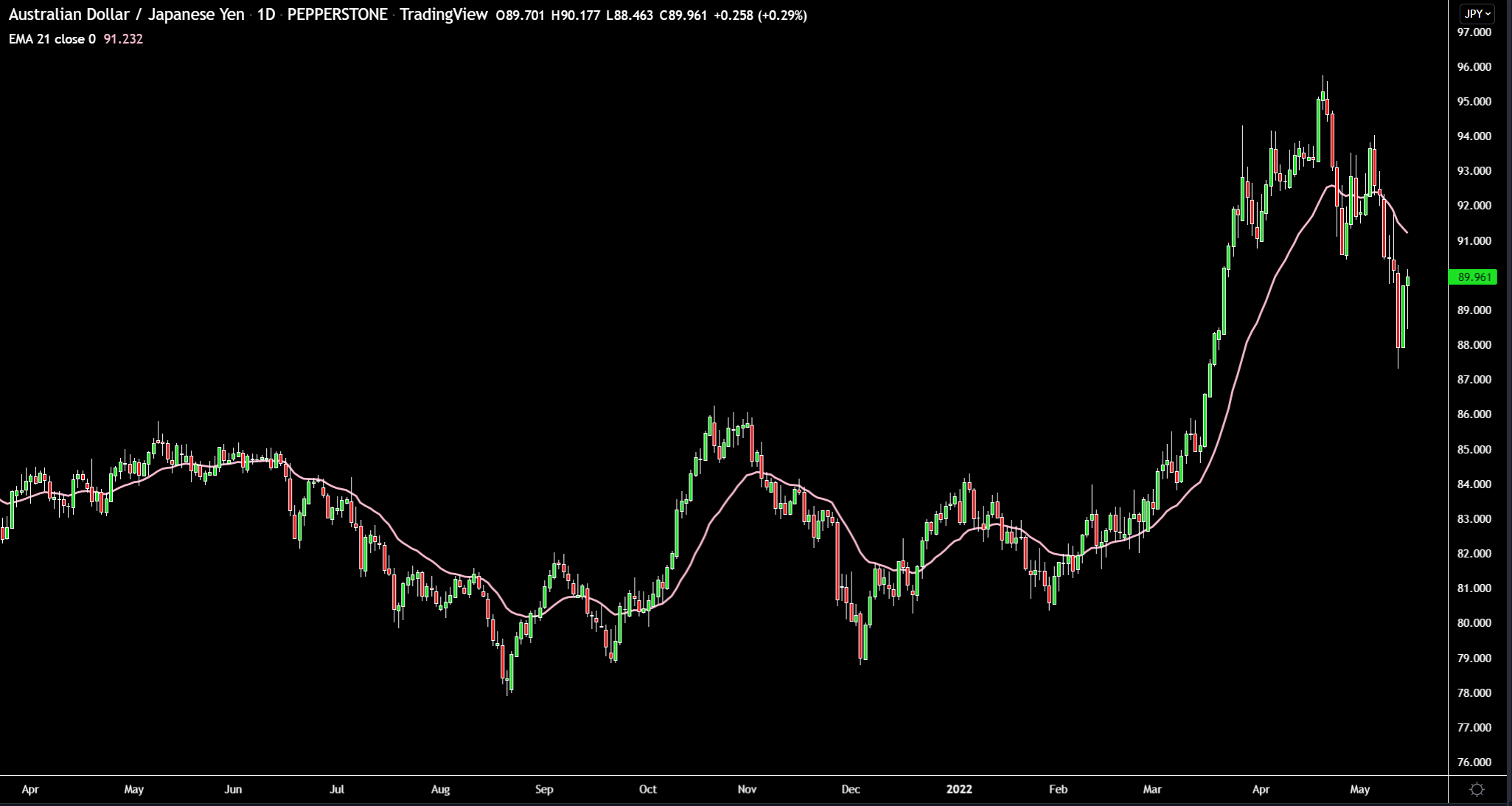Click the 1D interval label
Viewport: 1512px width, 806px height.
tap(266, 15)
